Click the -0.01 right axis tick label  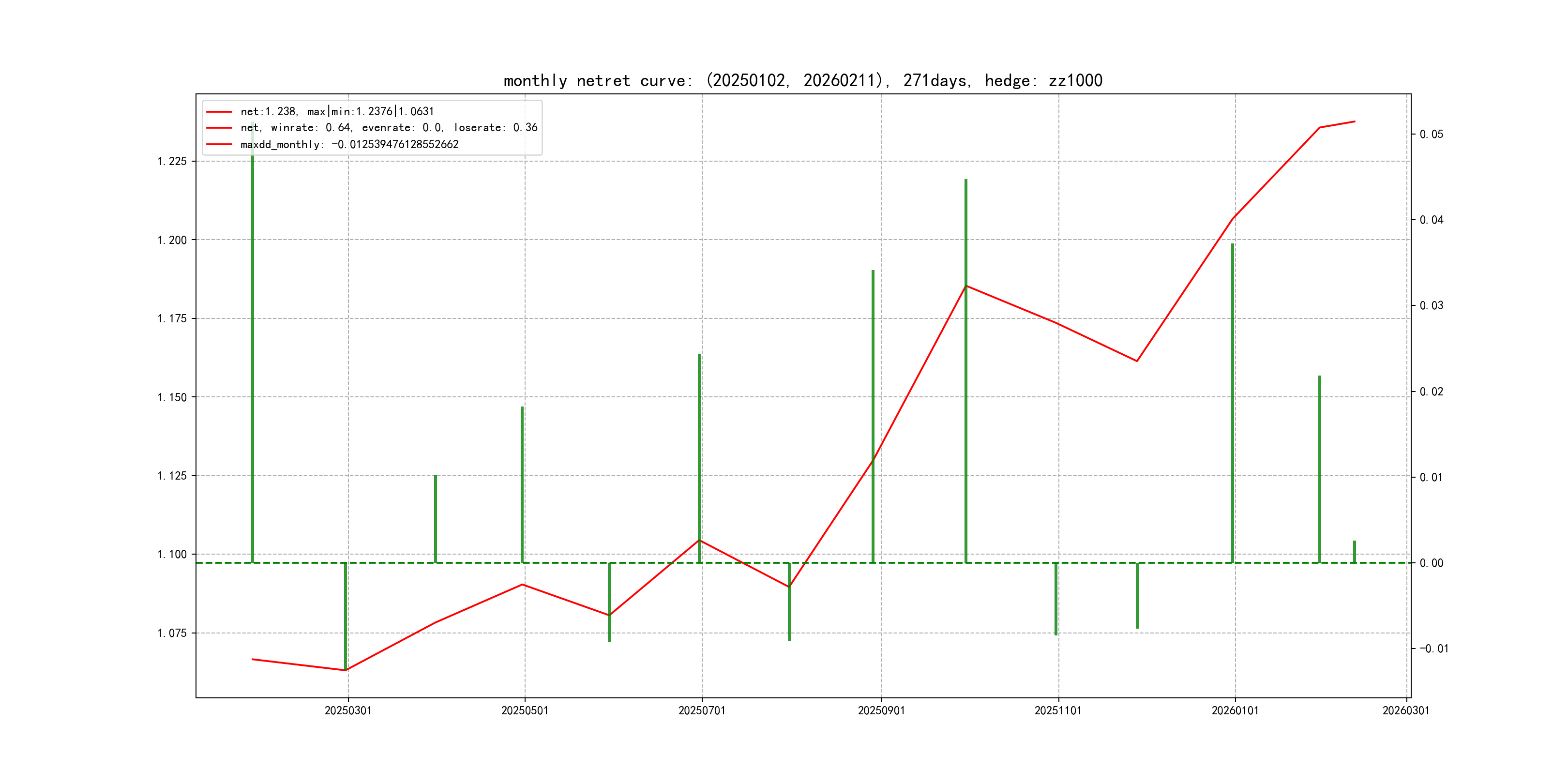(1433, 648)
